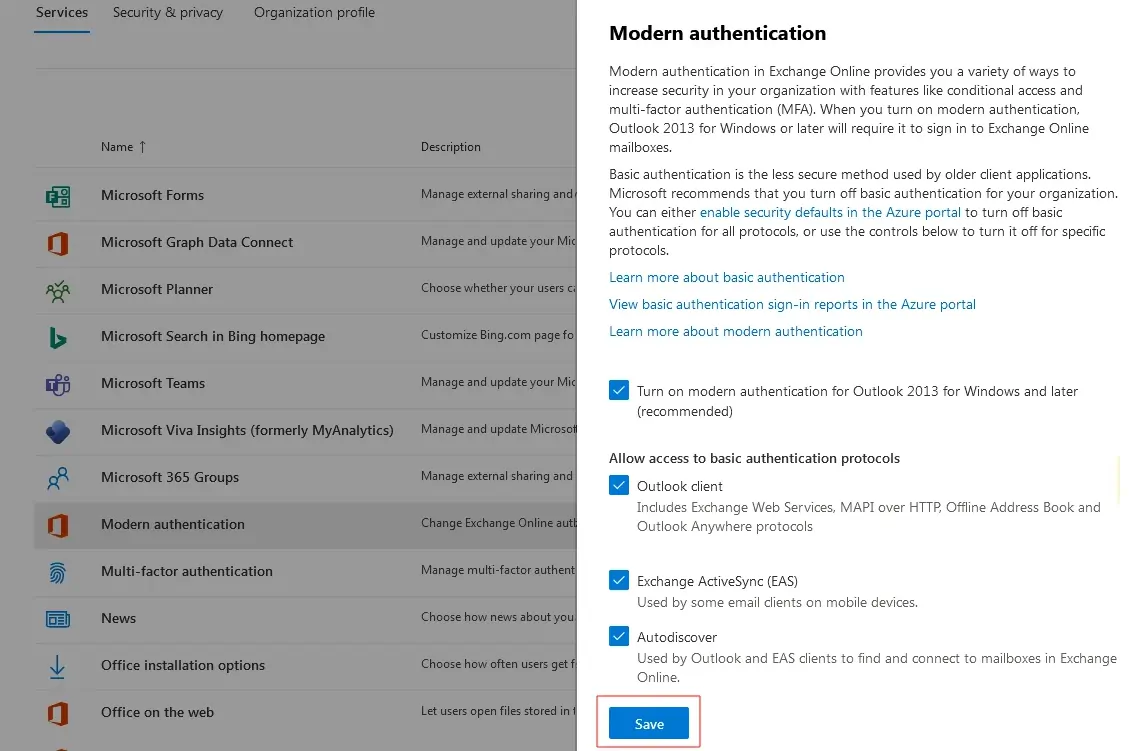Image resolution: width=1129 pixels, height=751 pixels.
Task: Click the News service icon
Action: (58, 619)
